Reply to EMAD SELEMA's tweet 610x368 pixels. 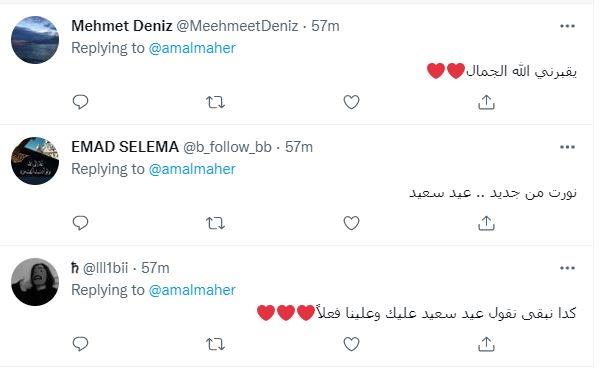(x=81, y=223)
